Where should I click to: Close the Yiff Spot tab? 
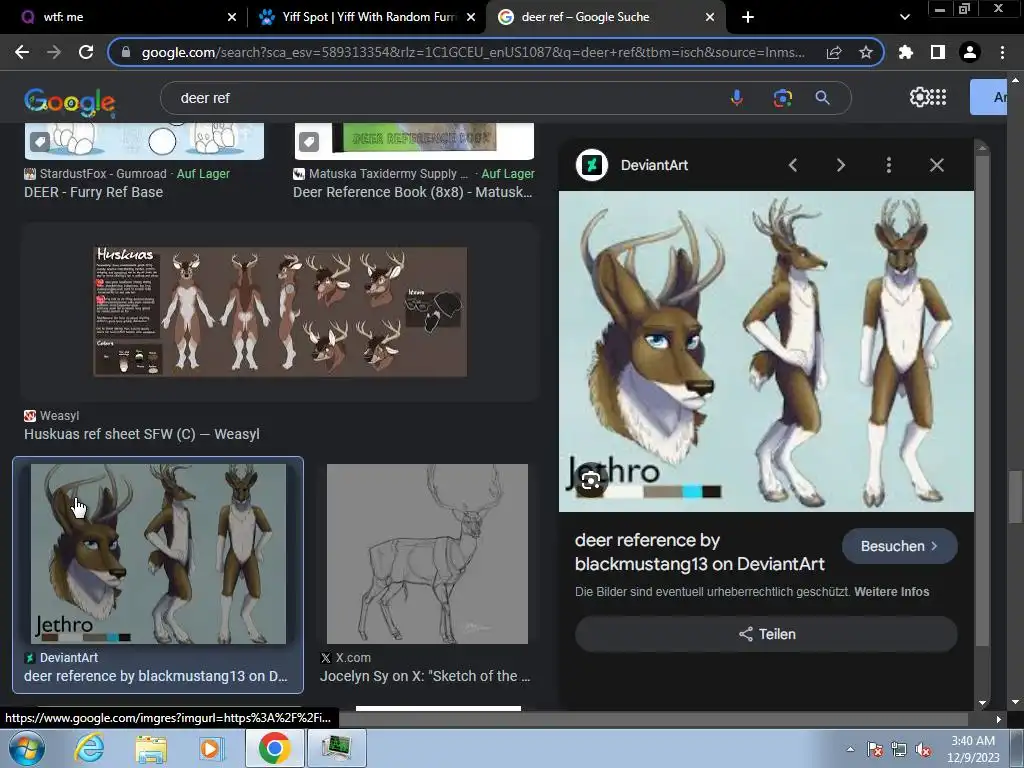tap(471, 17)
